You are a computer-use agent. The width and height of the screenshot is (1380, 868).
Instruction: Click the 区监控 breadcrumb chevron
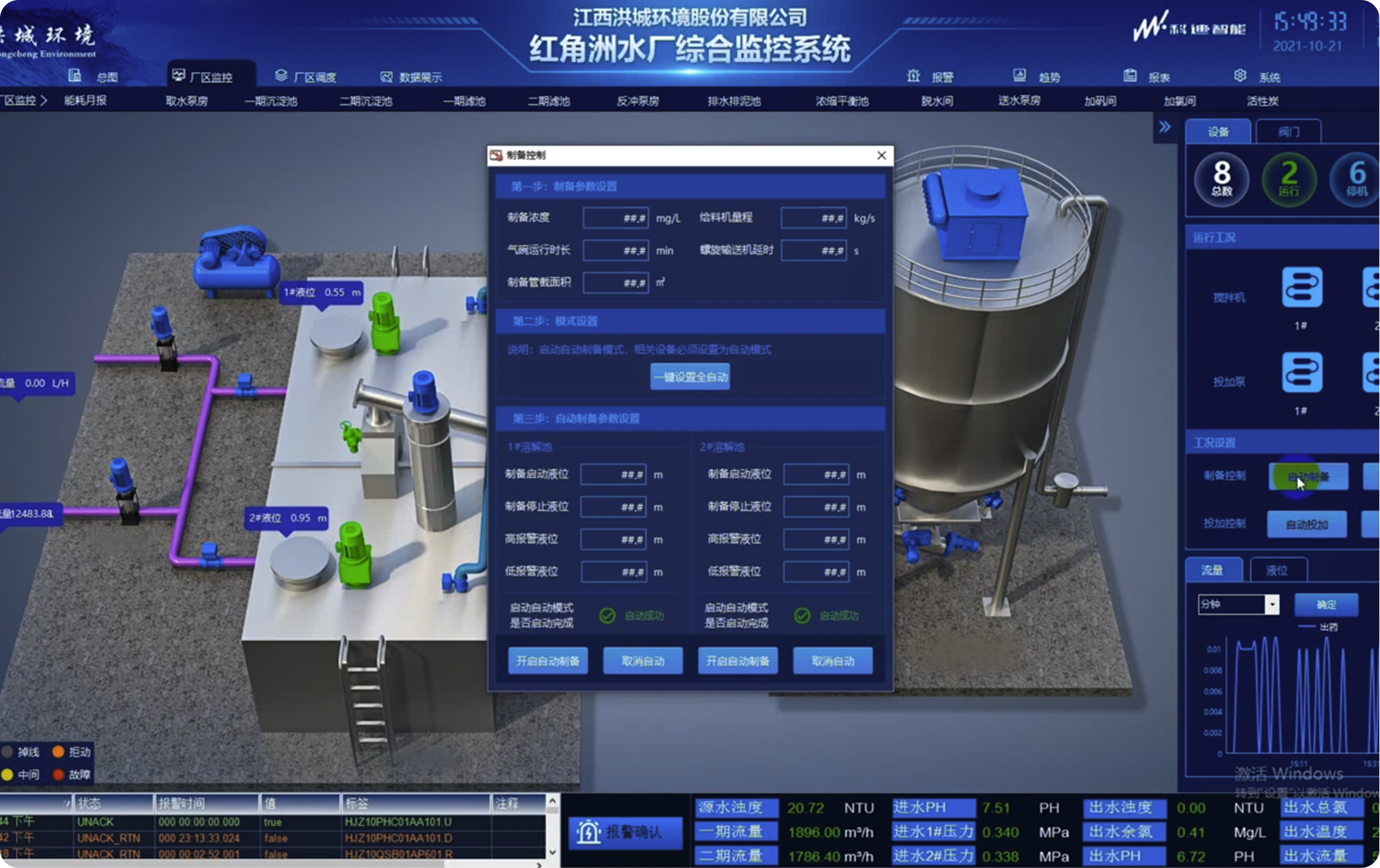(x=44, y=100)
